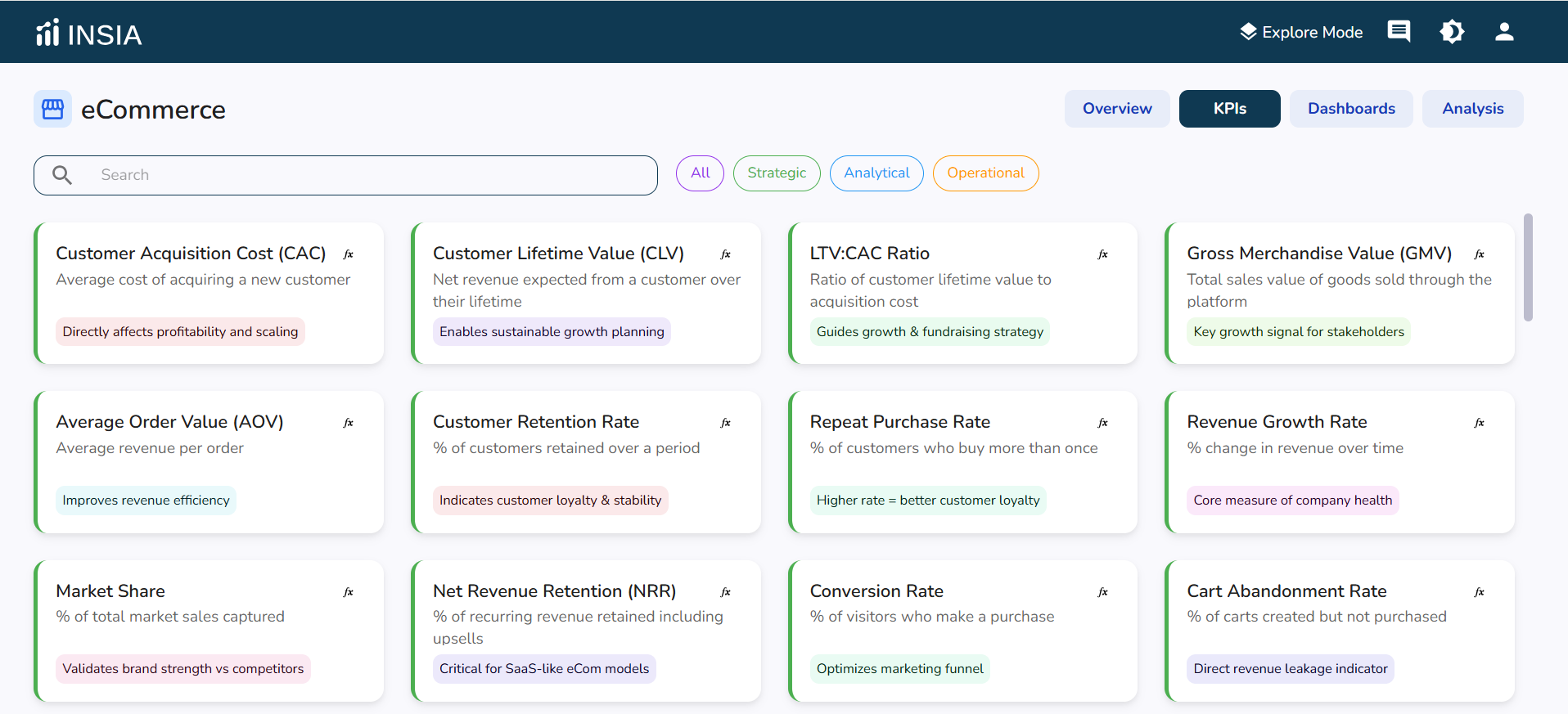Click the Explore Mode button

point(1301,32)
